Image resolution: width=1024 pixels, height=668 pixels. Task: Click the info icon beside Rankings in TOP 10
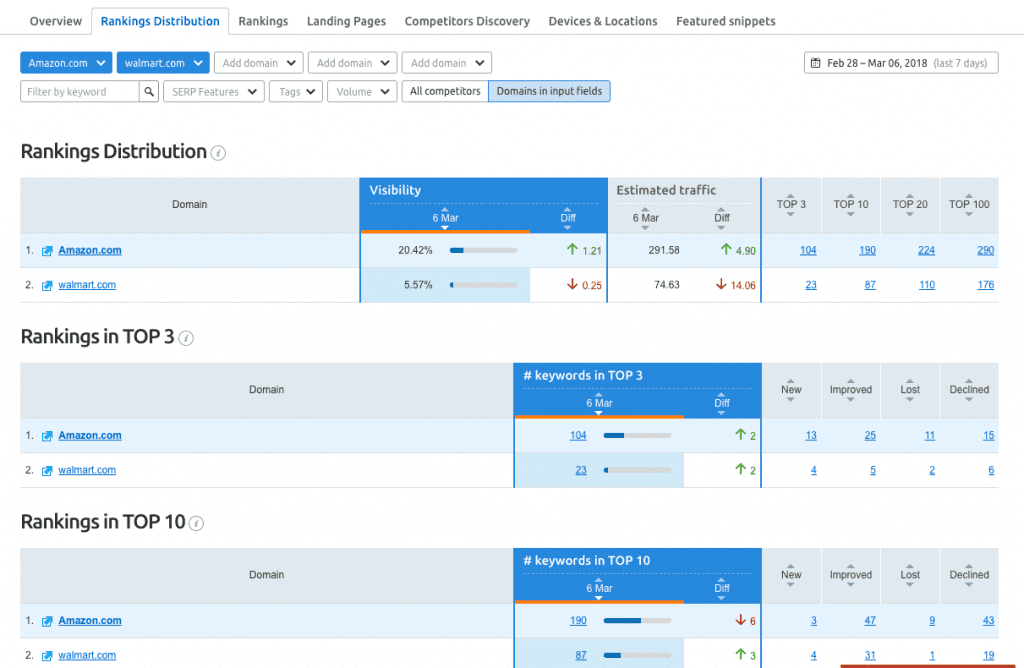click(195, 524)
